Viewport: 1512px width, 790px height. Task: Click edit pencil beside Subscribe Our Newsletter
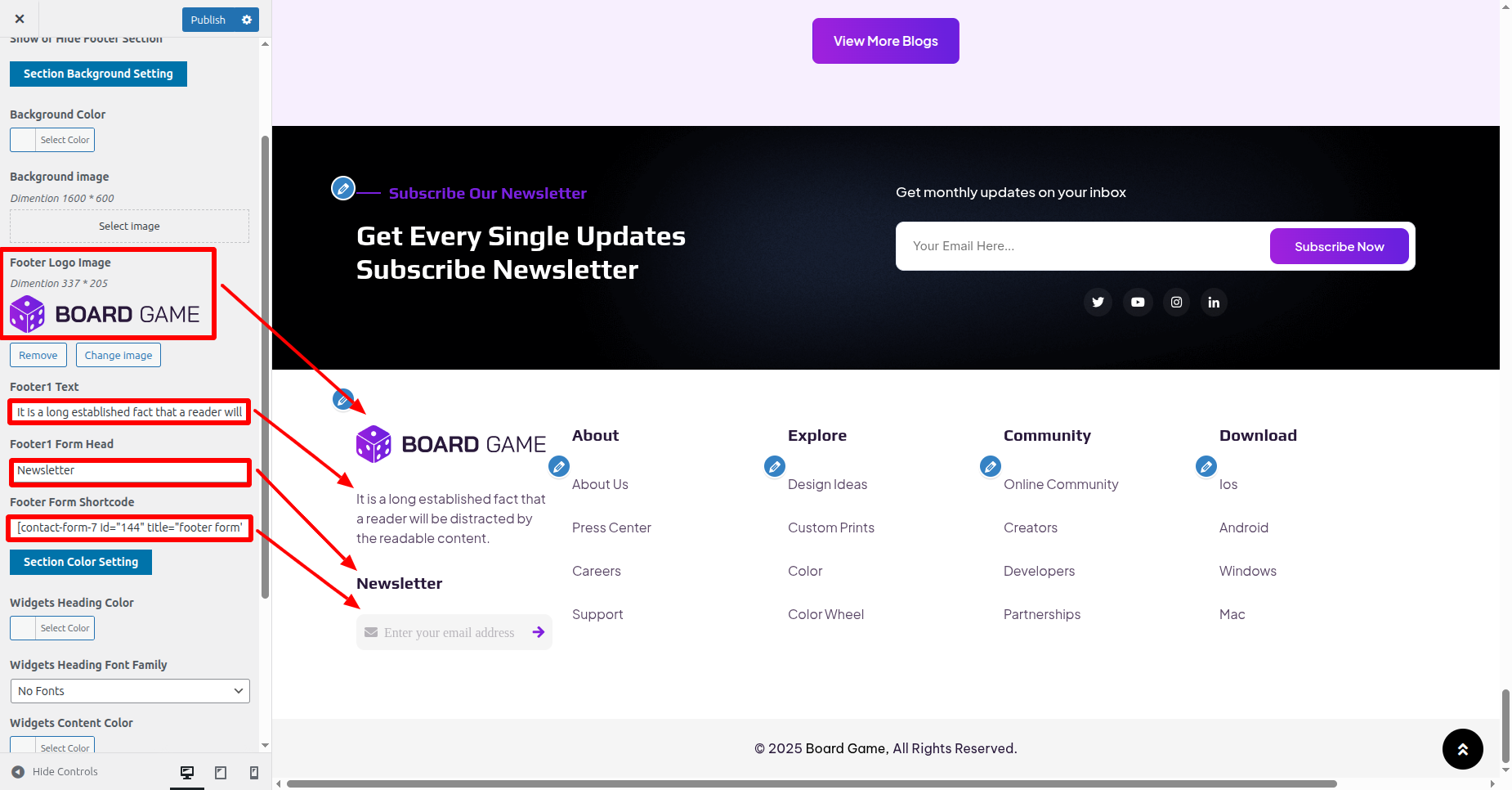tap(343, 188)
